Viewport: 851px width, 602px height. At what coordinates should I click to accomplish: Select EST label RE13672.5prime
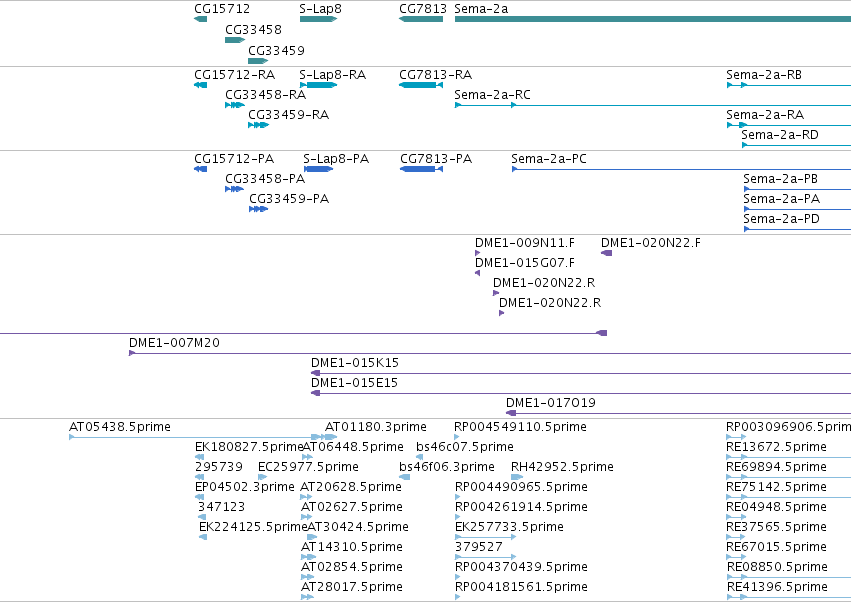tap(776, 447)
